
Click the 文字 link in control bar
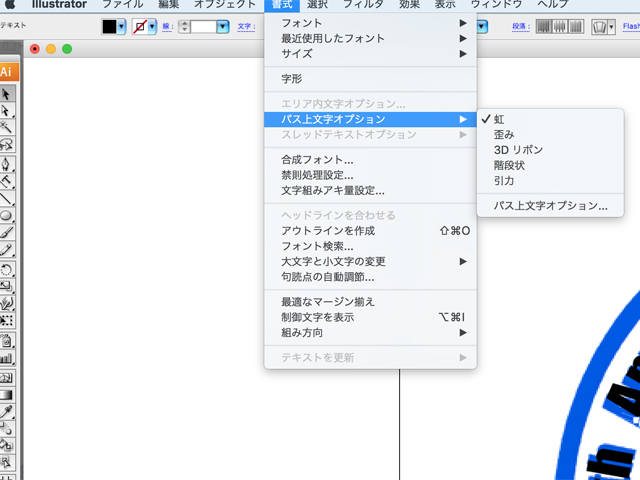click(246, 27)
